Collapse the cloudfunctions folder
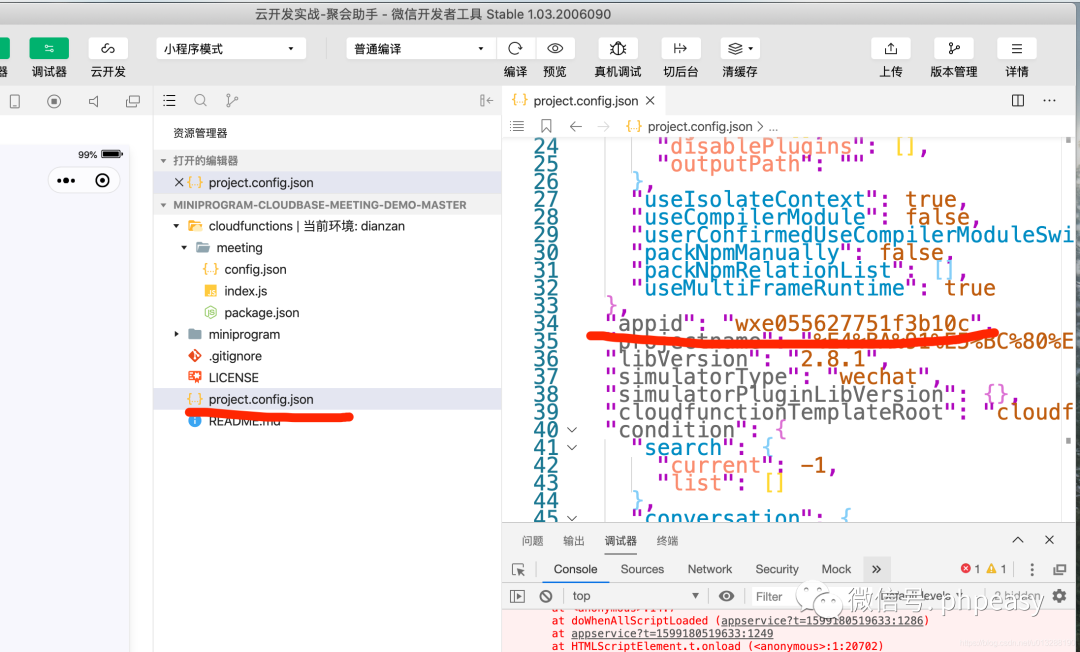This screenshot has height=652, width=1080. coord(176,226)
